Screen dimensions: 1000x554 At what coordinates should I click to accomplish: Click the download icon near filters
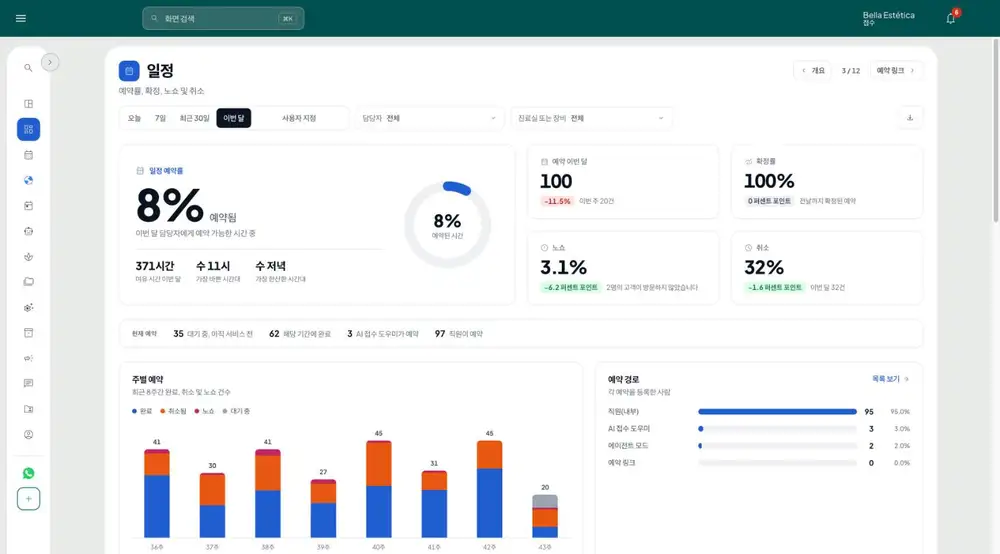click(x=910, y=118)
